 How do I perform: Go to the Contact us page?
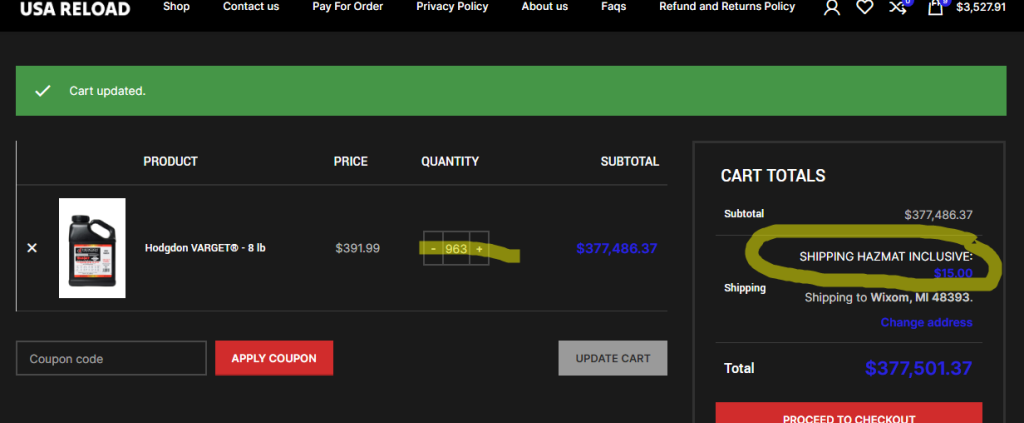pyautogui.click(x=251, y=7)
